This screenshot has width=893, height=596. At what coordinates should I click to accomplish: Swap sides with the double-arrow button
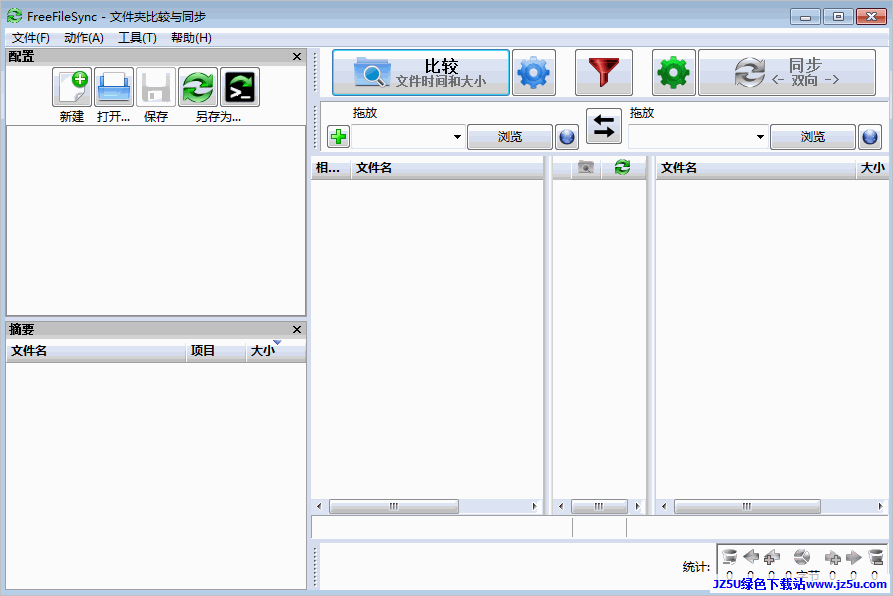(x=604, y=126)
